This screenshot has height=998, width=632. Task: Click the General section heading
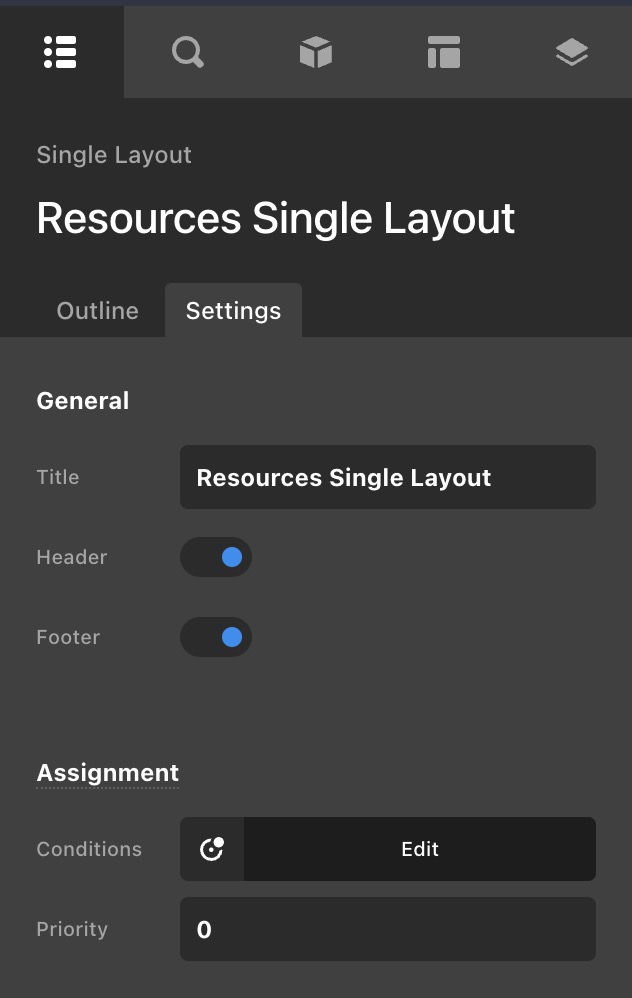tap(83, 401)
